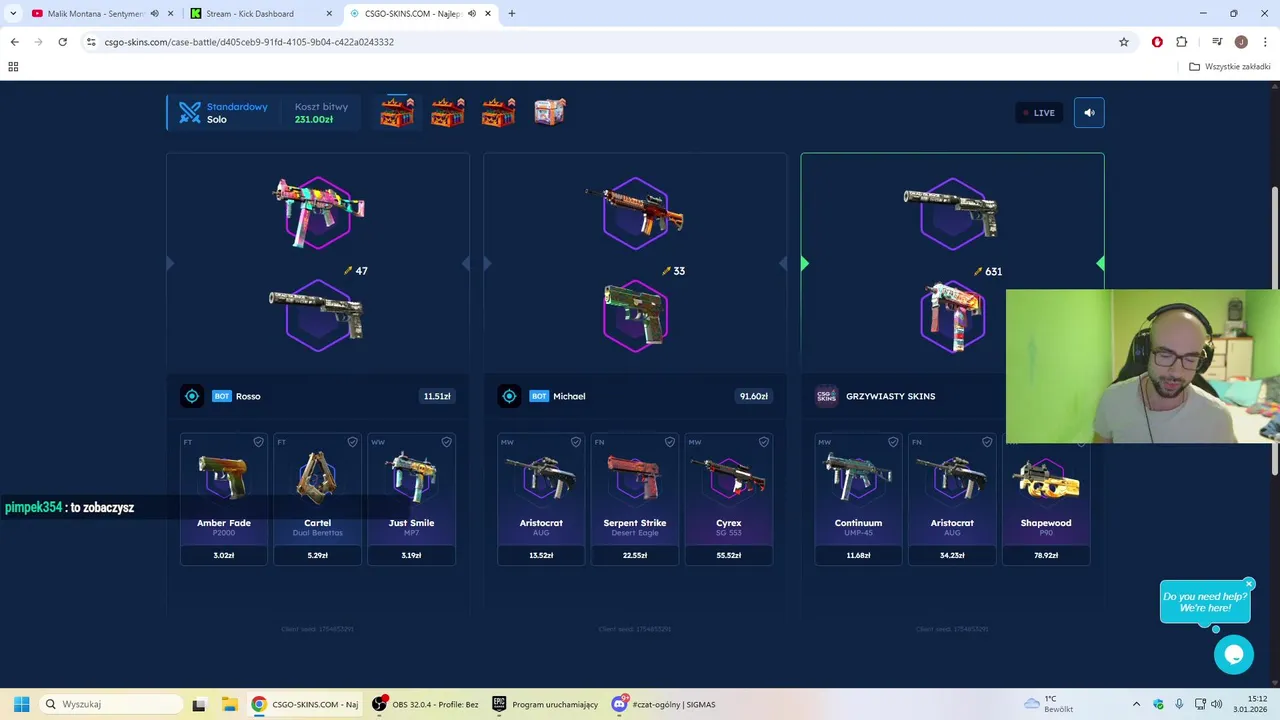
Task: Click the 78.92zł price on Shapewood
Action: pos(1046,555)
